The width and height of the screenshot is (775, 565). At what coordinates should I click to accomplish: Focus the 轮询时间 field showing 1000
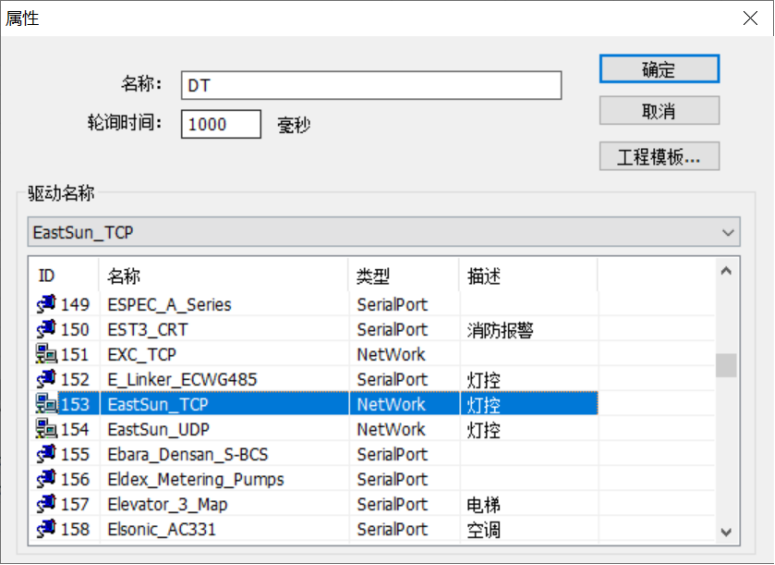pyautogui.click(x=221, y=124)
